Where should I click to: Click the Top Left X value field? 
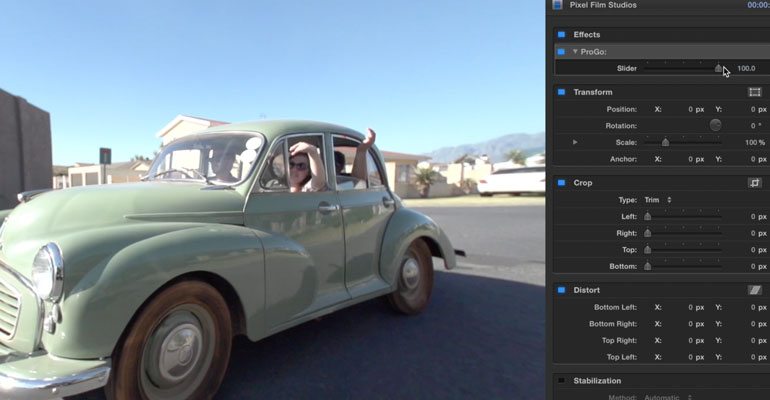click(x=695, y=357)
